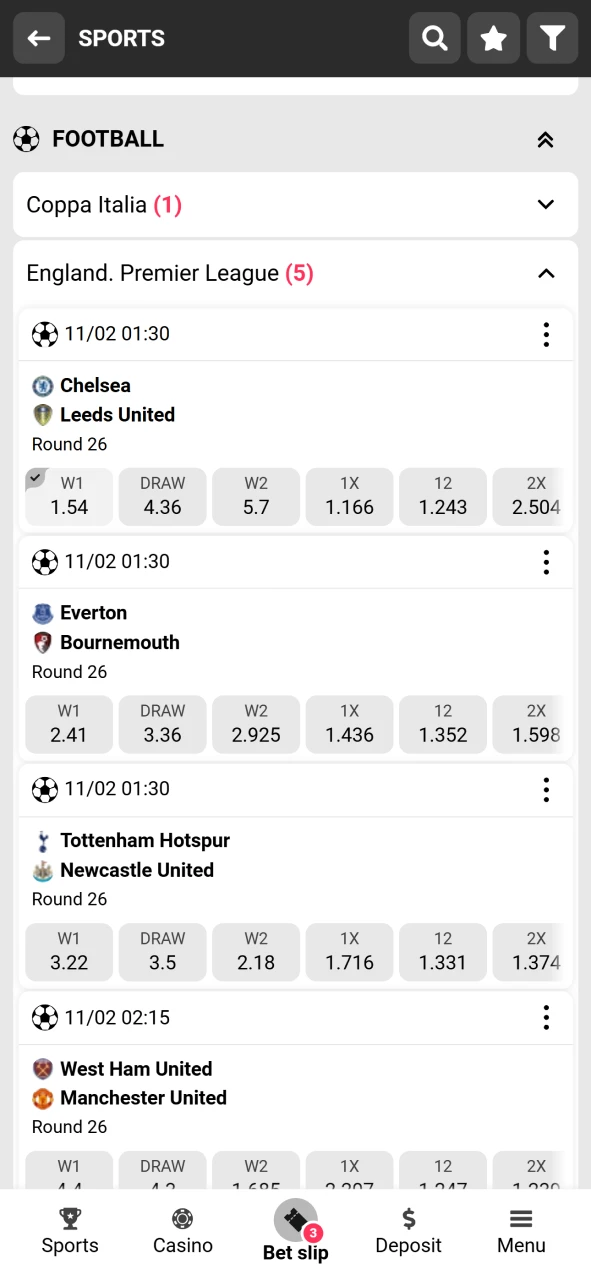Open the Menu in the bottom bar
The height and width of the screenshot is (1280, 591).
coord(521,1230)
